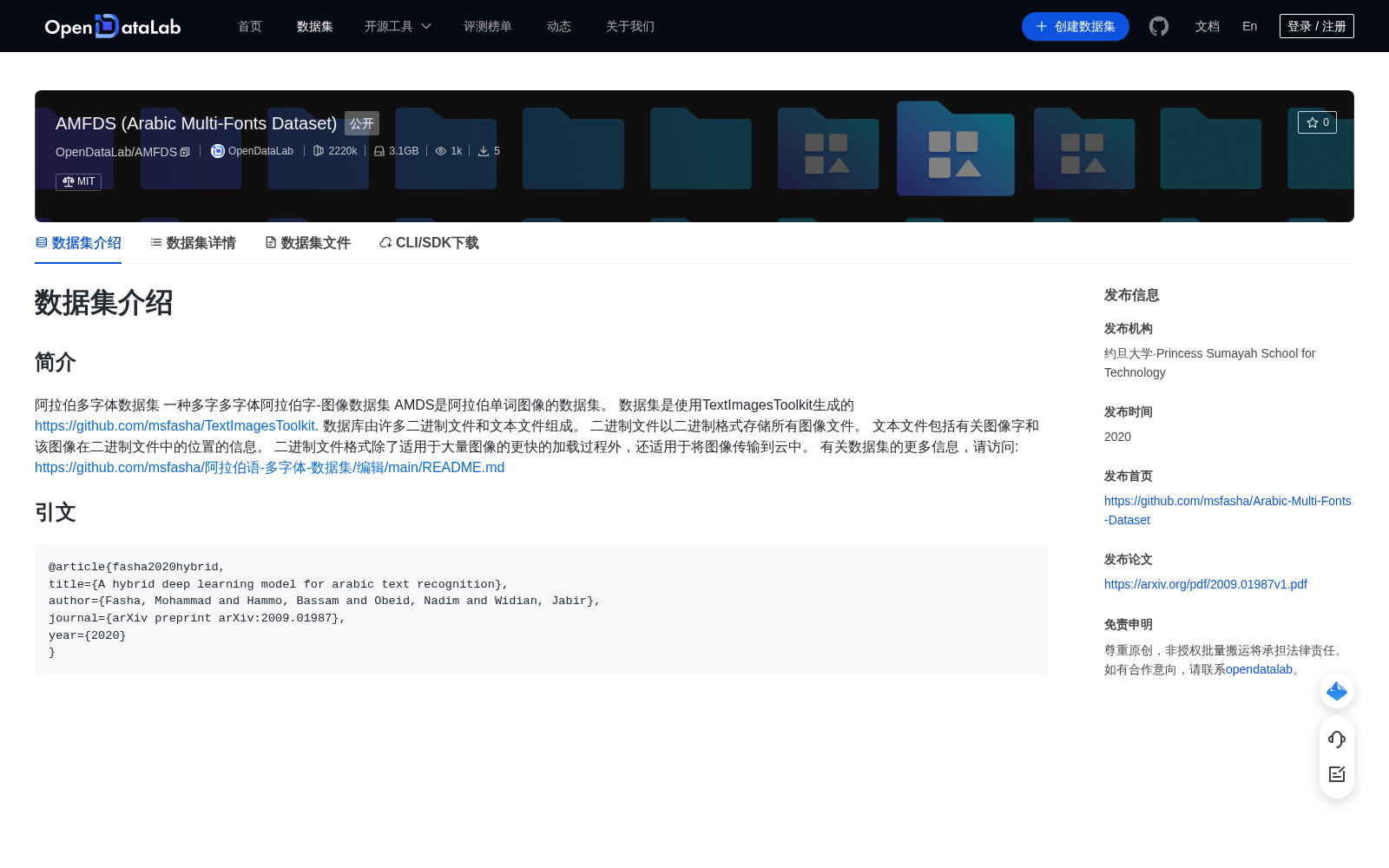Switch to 数据集介绍 tab
This screenshot has height=868, width=1389.
[78, 243]
